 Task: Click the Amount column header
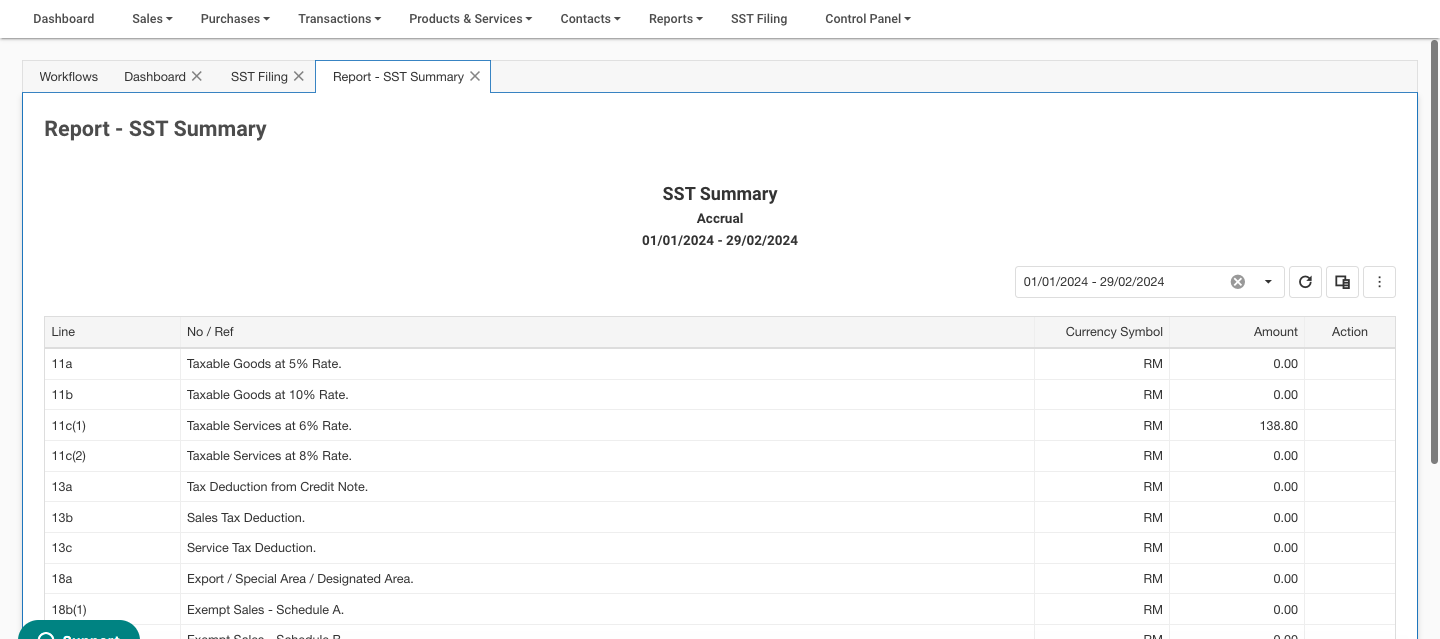pos(1275,332)
